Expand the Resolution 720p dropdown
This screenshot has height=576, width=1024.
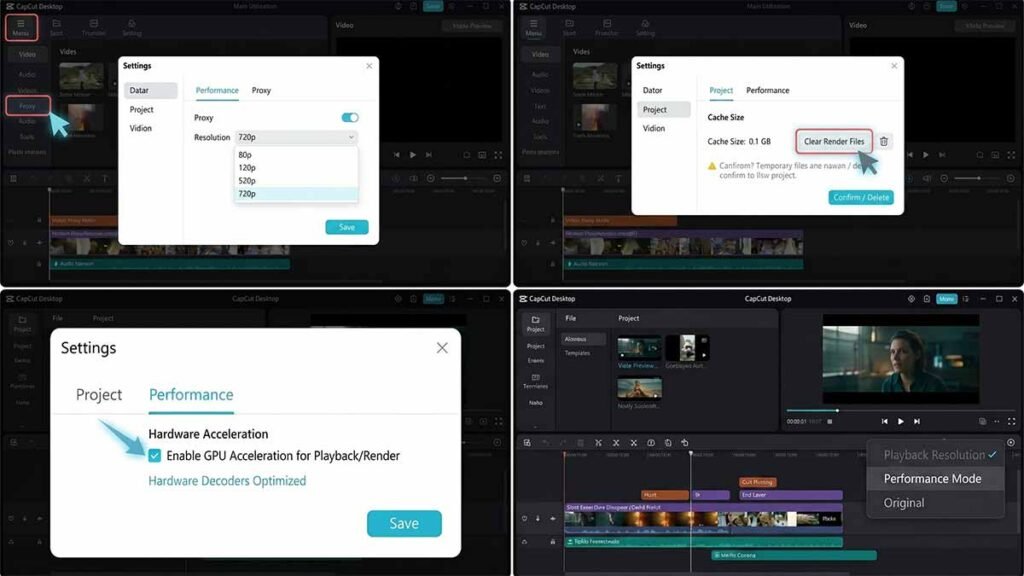pyautogui.click(x=296, y=137)
